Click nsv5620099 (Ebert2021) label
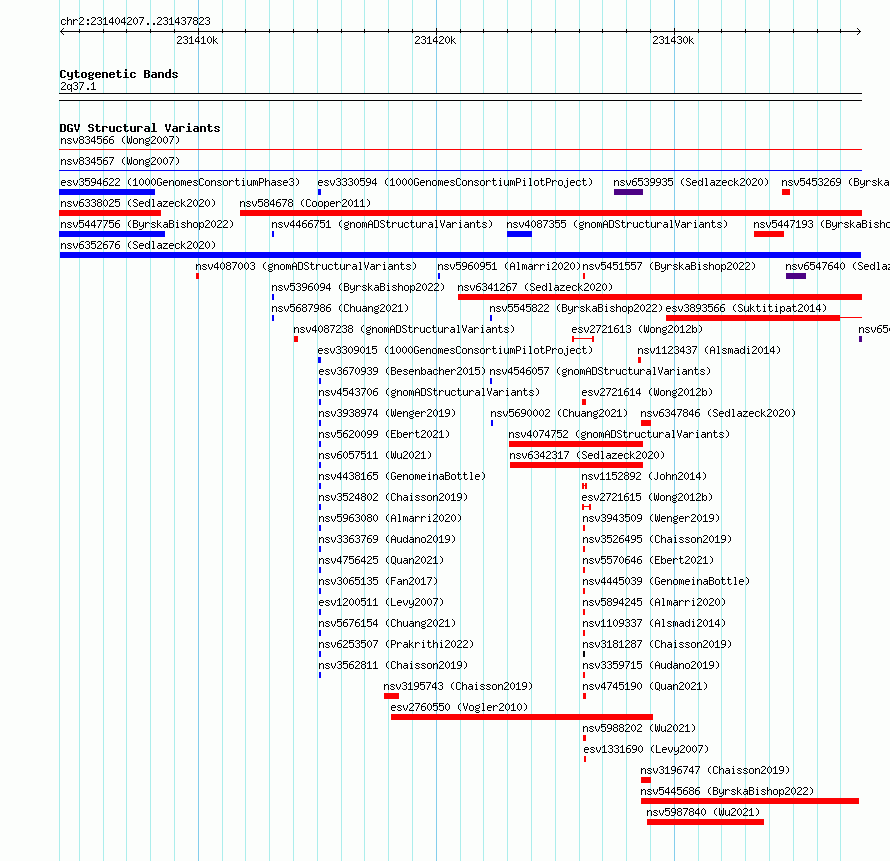The height and width of the screenshot is (861, 890). point(384,434)
